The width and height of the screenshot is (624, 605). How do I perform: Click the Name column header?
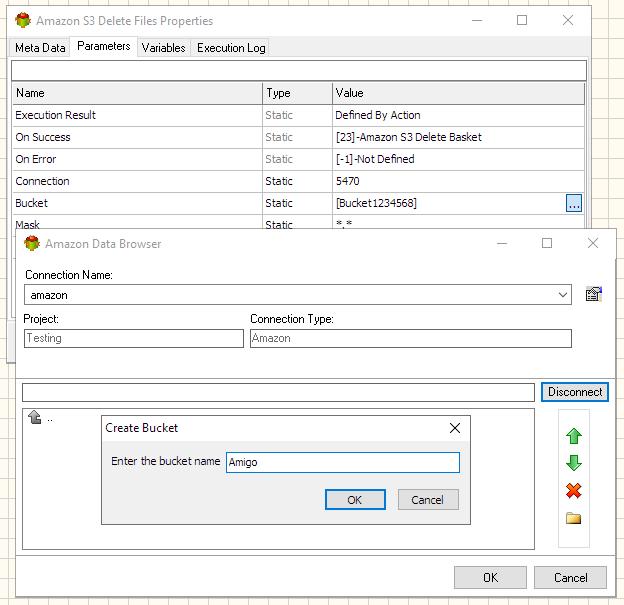click(137, 93)
